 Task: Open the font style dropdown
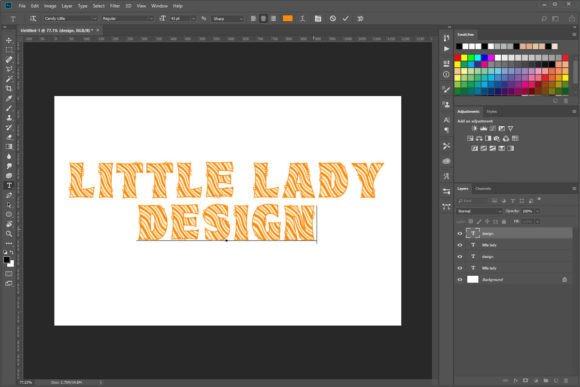click(127, 18)
